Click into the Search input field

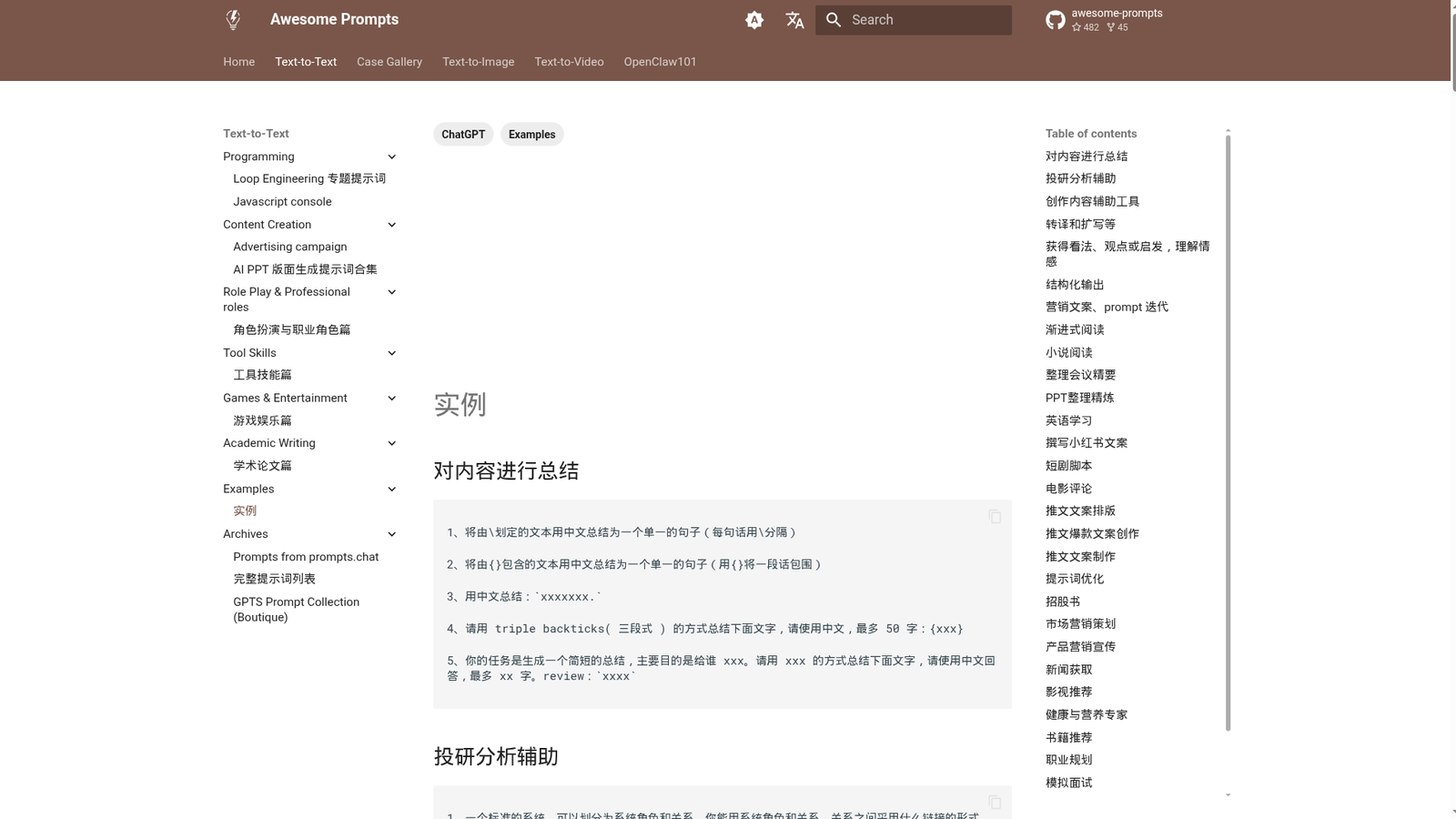click(x=914, y=20)
